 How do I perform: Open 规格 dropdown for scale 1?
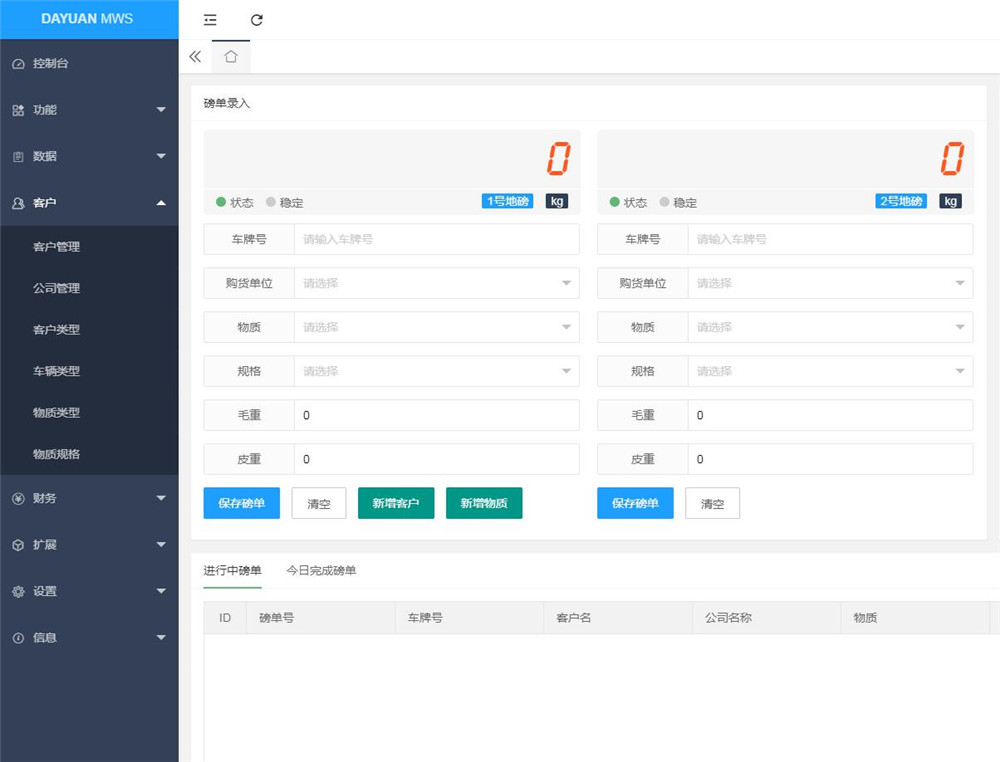(436, 371)
